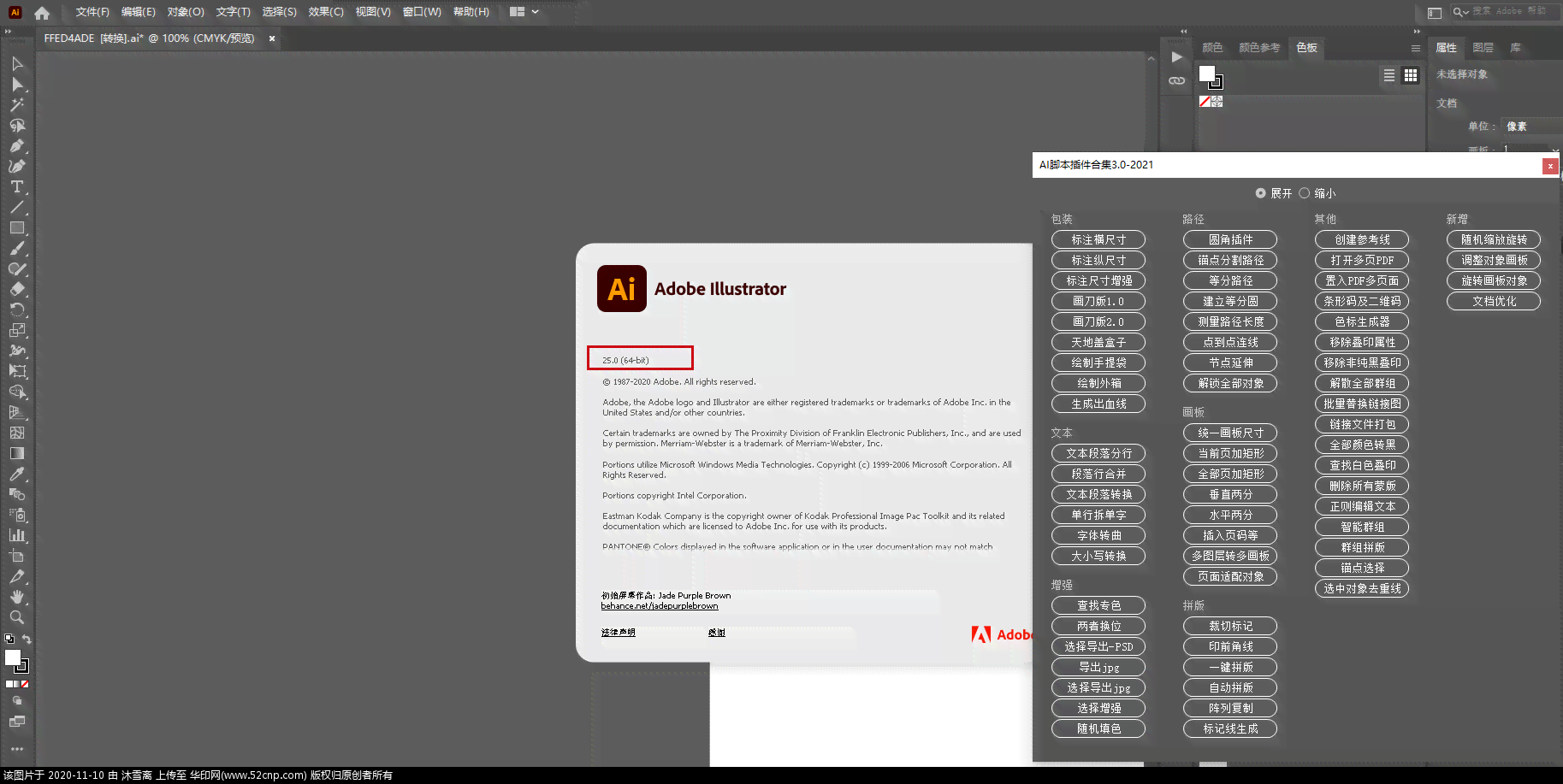The width and height of the screenshot is (1563, 784).
Task: Switch swatches panel to thumbnail grid view
Action: coord(1411,75)
